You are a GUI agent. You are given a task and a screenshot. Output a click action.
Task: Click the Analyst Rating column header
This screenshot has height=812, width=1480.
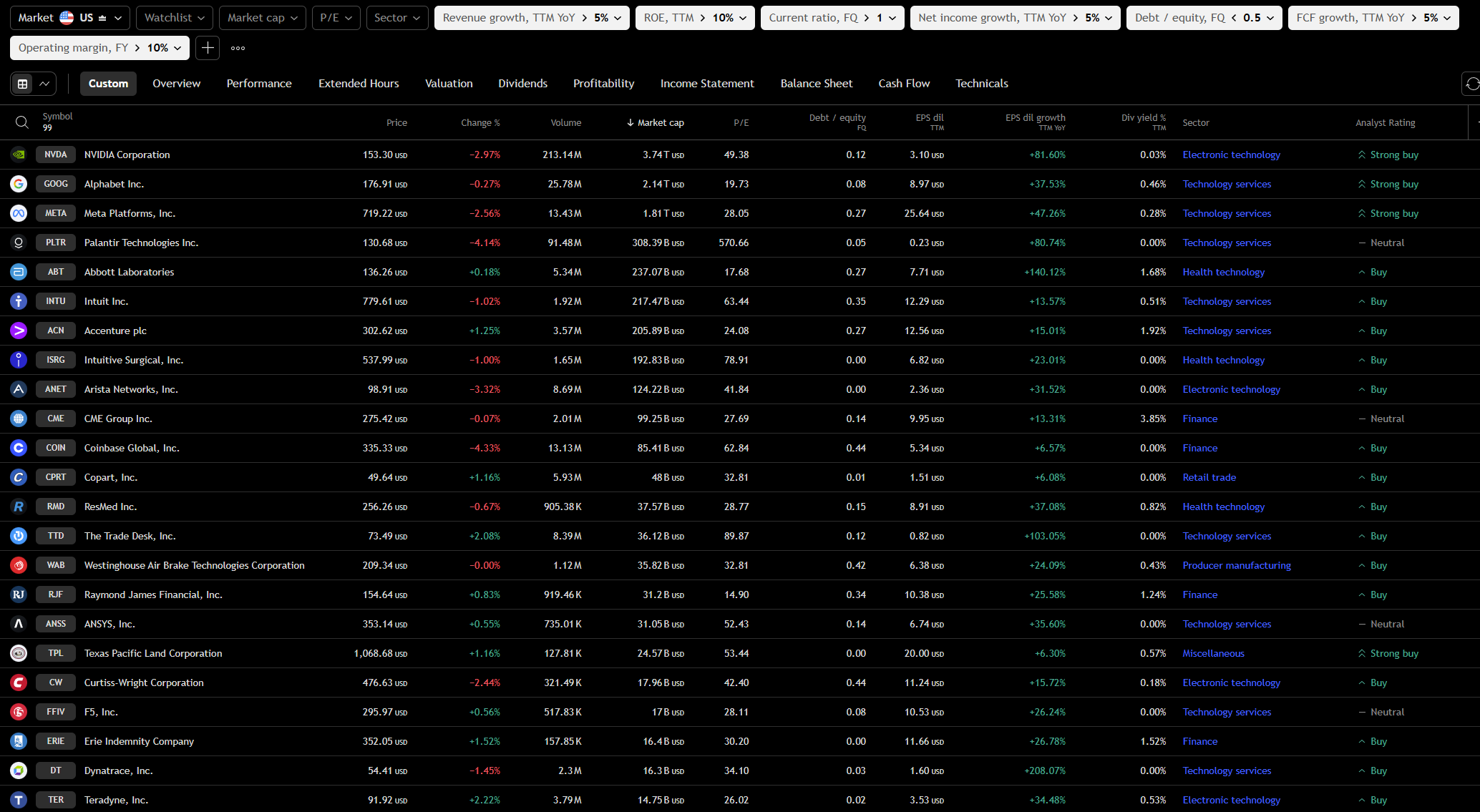[1385, 122]
